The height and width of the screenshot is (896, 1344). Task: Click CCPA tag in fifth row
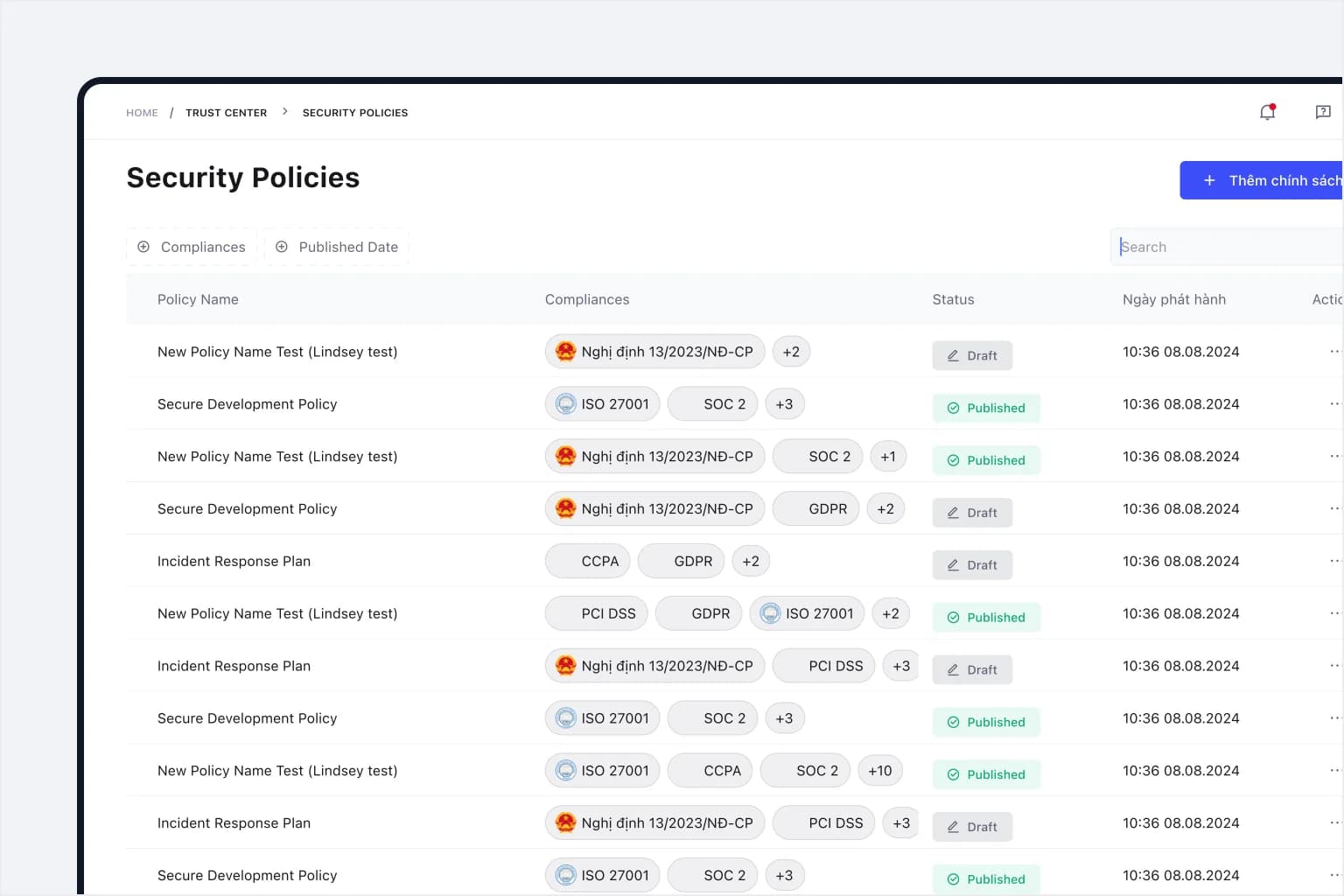(x=588, y=562)
